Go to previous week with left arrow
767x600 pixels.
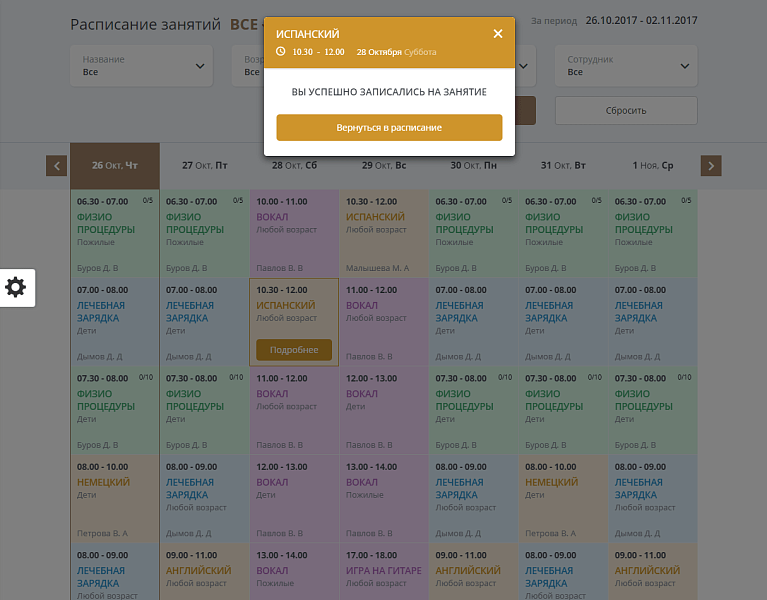[56, 166]
